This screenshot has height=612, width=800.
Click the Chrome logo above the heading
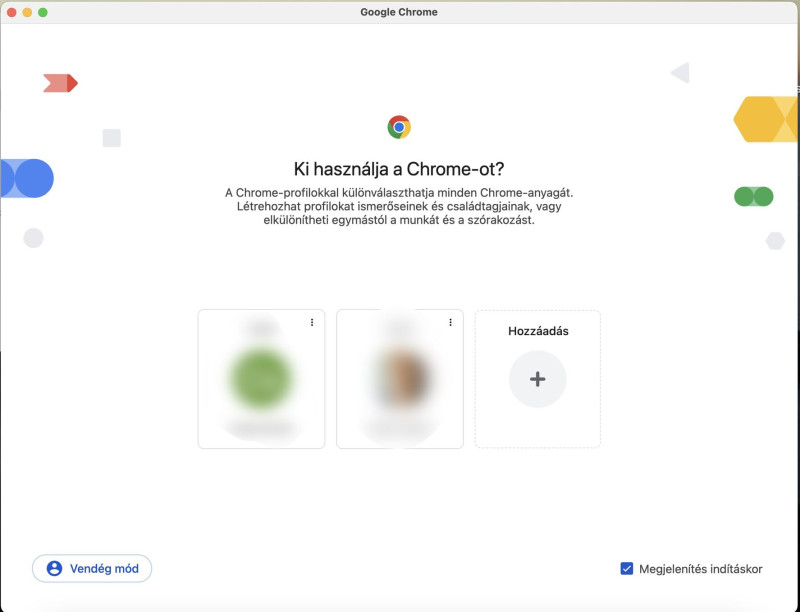tap(399, 127)
